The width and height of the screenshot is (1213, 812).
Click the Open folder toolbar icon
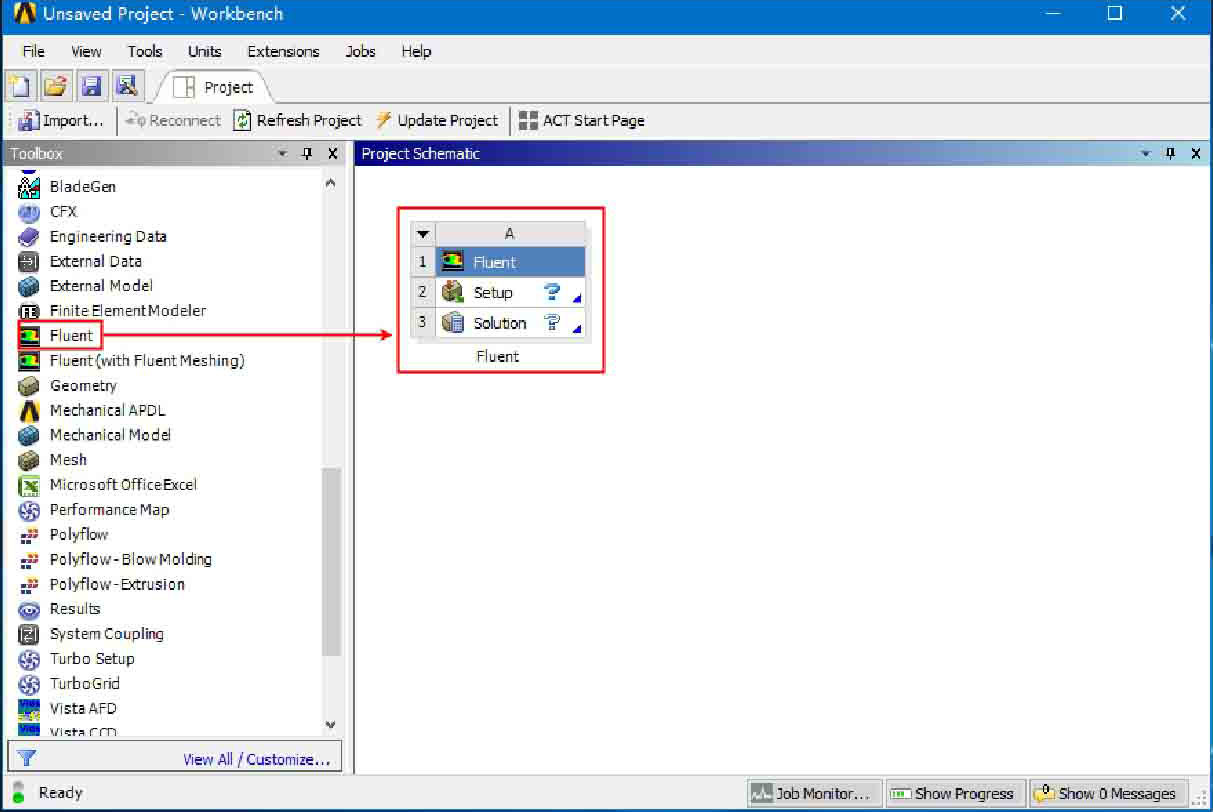[56, 87]
